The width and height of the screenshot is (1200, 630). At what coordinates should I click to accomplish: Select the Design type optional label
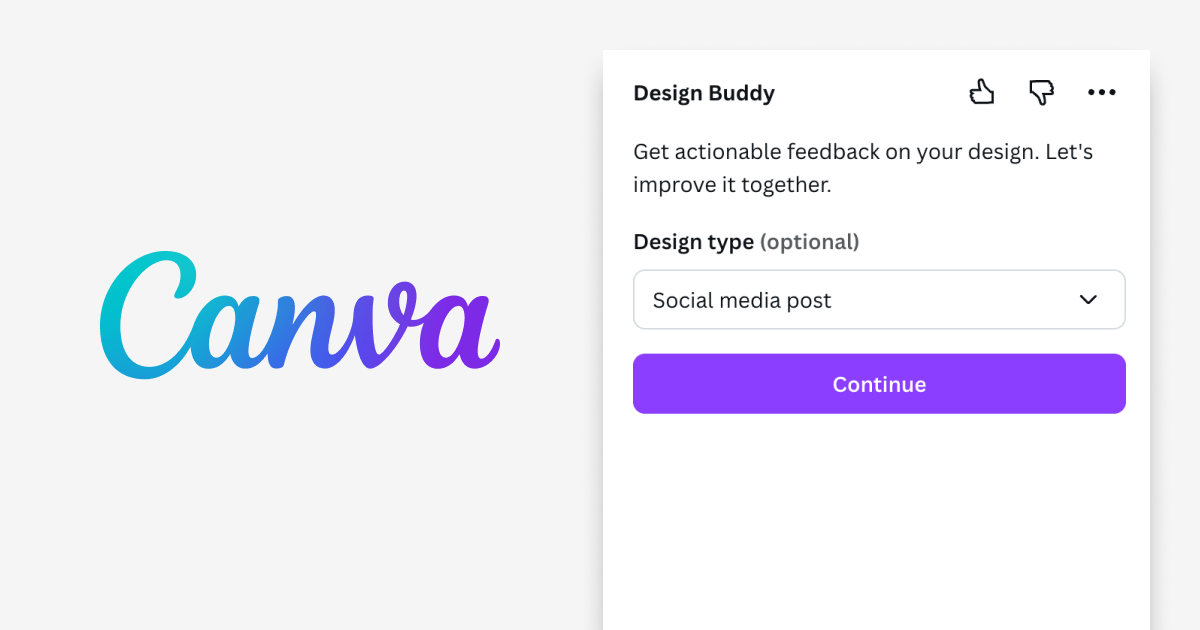pos(746,241)
